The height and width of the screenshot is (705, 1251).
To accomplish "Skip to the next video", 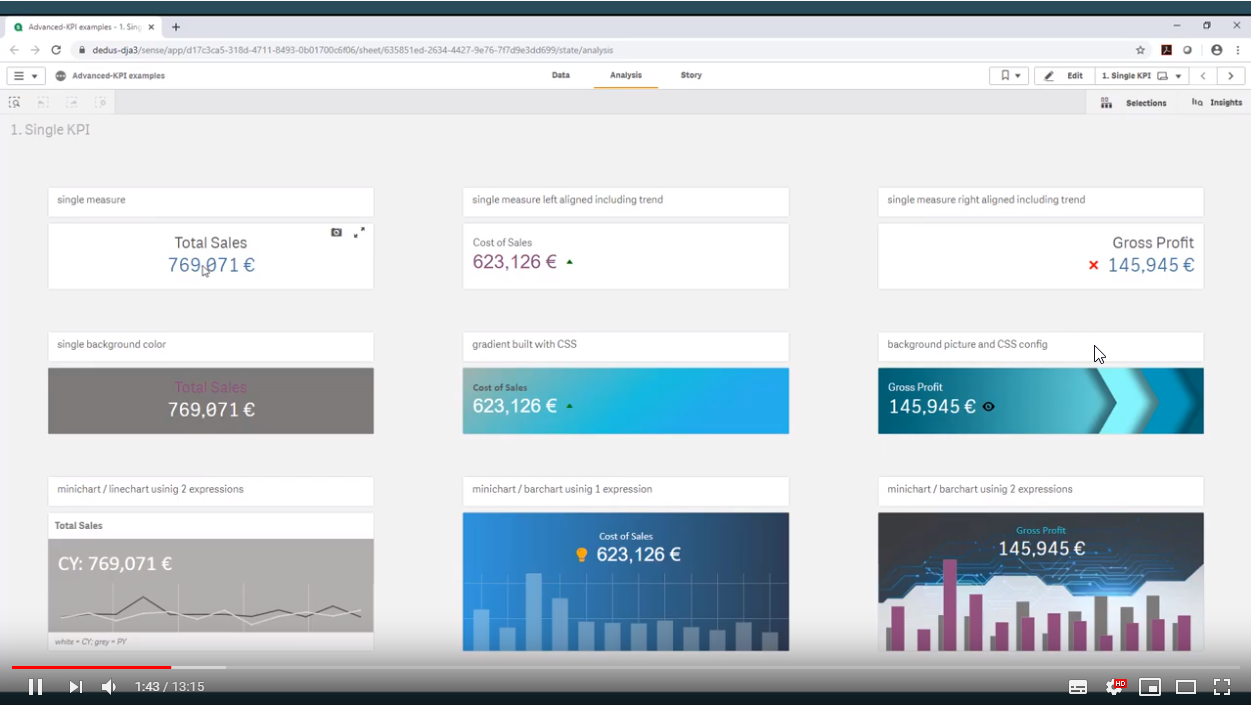I will (75, 687).
